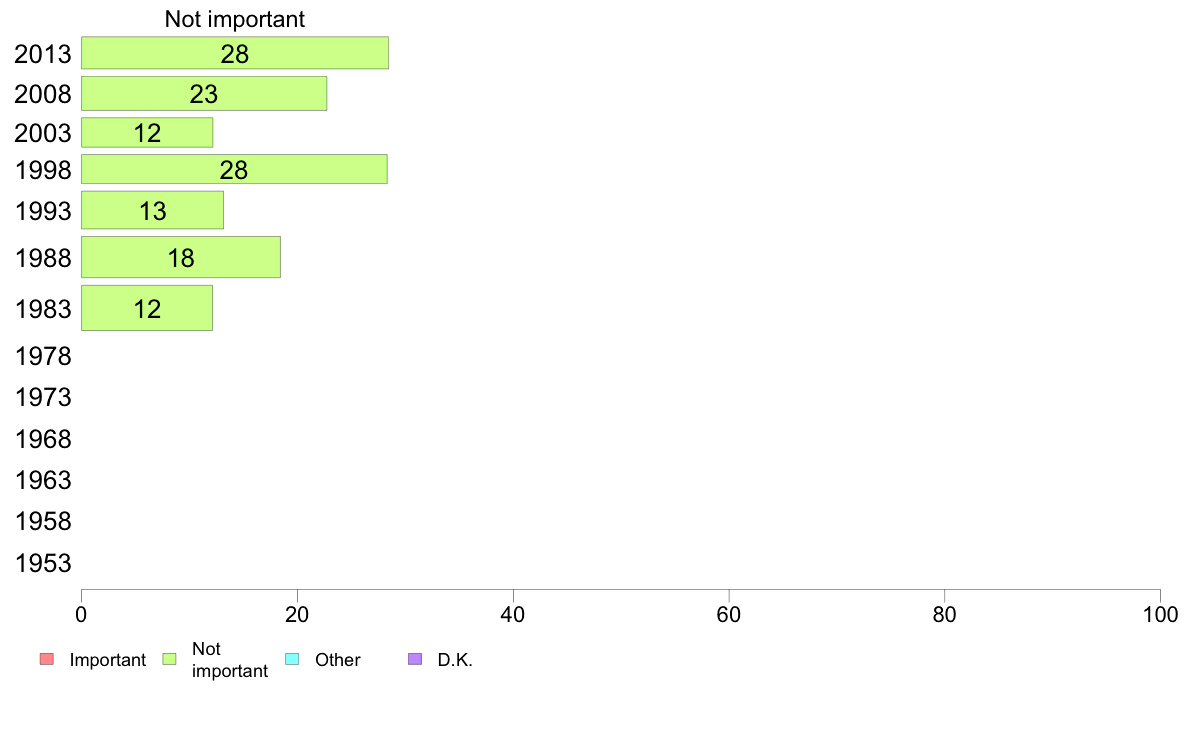Screen dimensions: 1188x736
Task: Select the 1988 bar showing 18
Action: 181,258
